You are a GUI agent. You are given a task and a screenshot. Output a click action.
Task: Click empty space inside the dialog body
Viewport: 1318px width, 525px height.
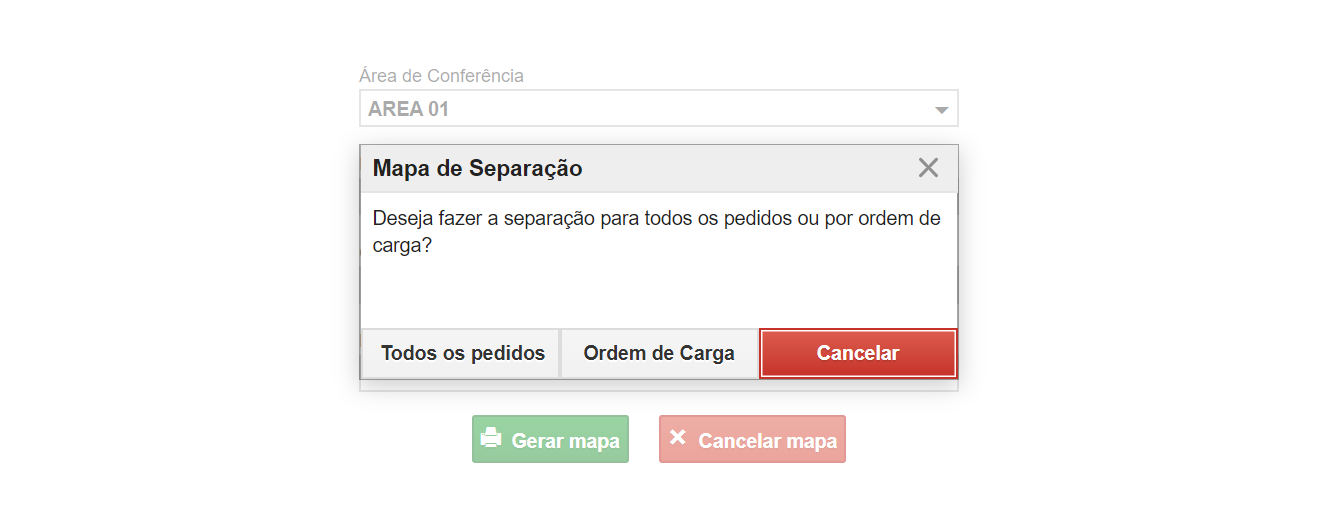click(x=659, y=290)
